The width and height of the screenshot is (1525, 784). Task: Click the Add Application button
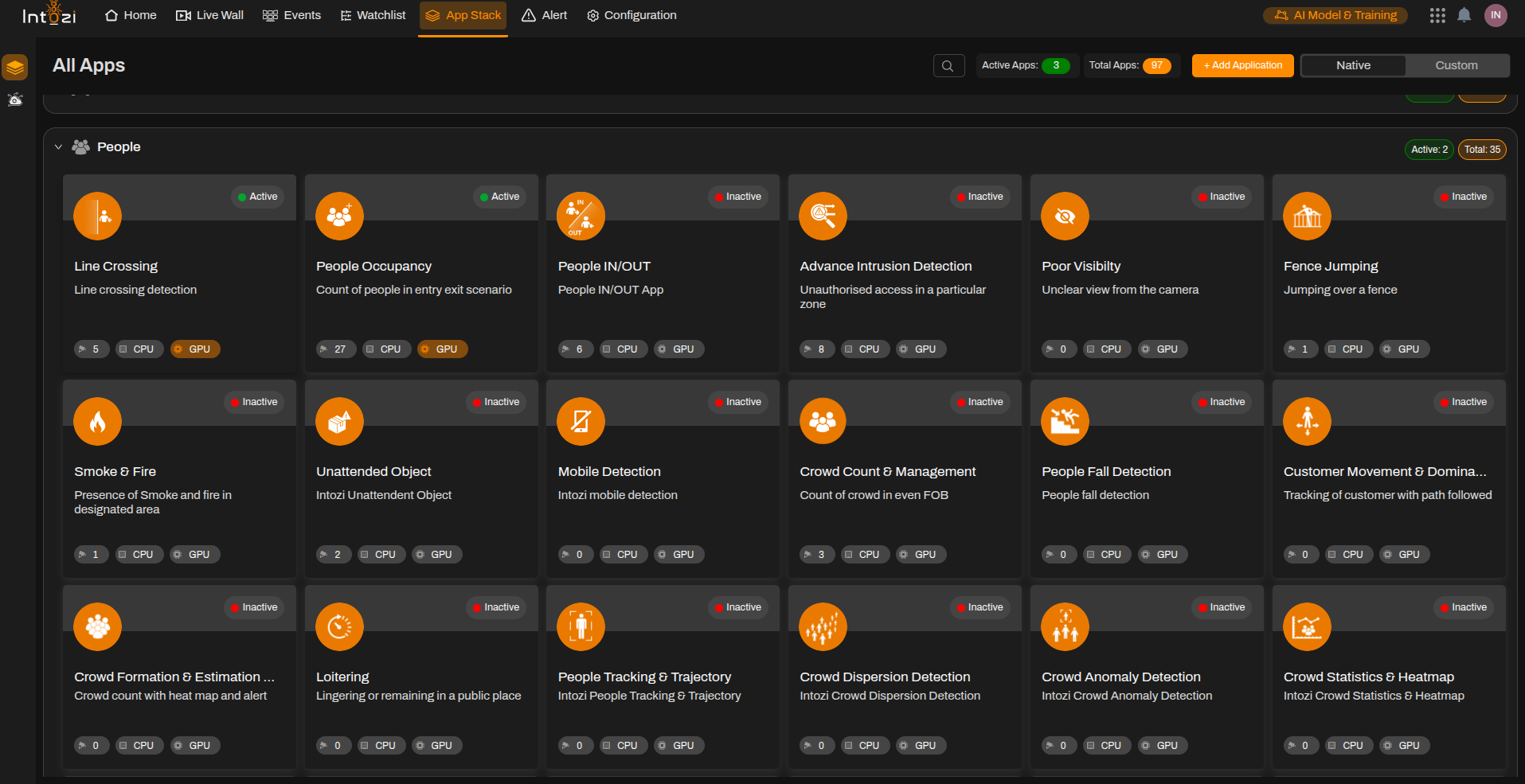pos(1242,65)
